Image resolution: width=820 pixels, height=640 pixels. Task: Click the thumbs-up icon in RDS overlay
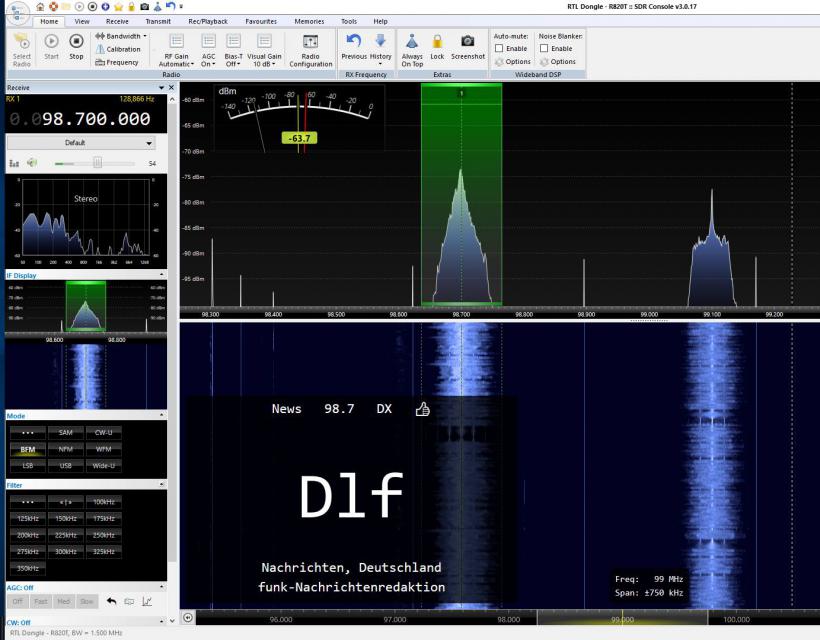coord(423,409)
